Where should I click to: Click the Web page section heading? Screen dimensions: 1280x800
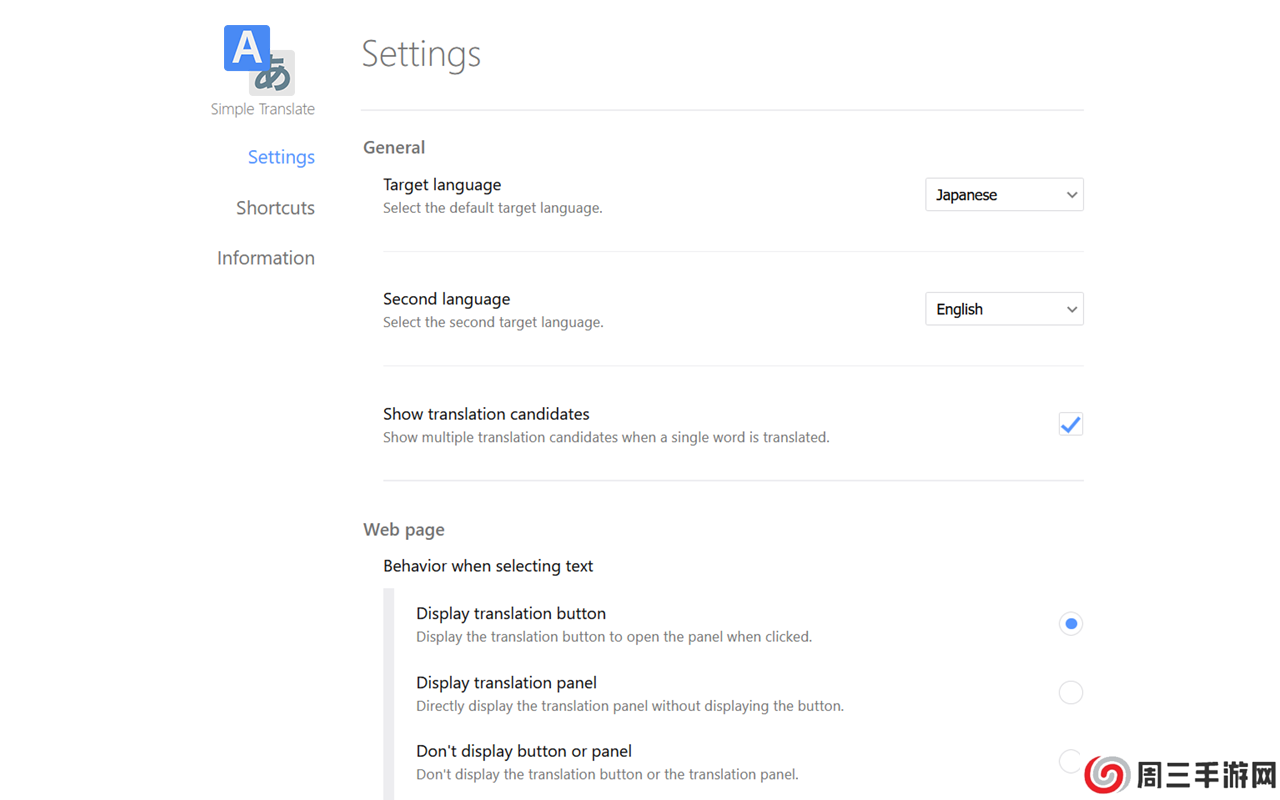[404, 529]
